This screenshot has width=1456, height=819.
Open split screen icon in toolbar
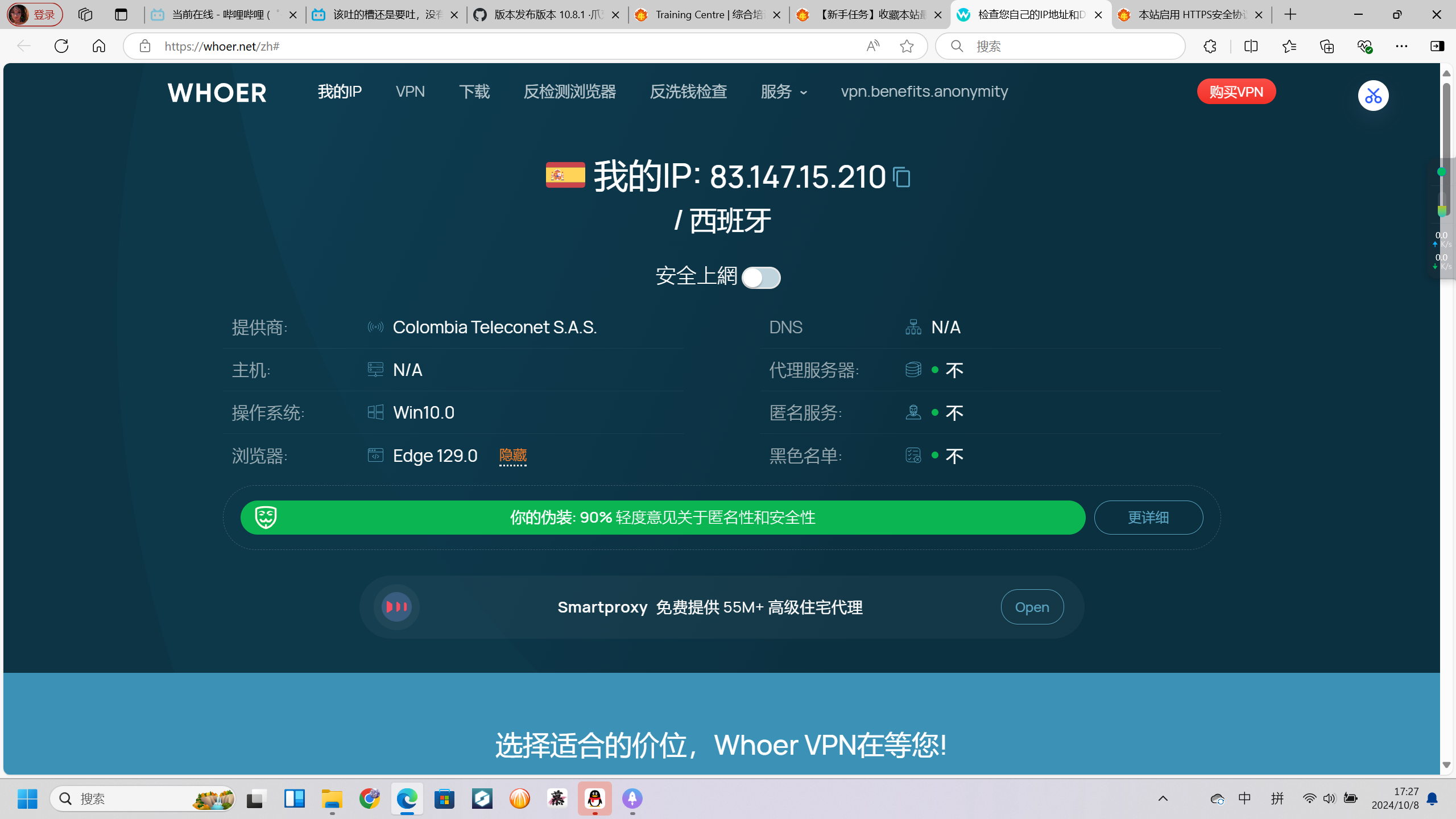pyautogui.click(x=1251, y=46)
